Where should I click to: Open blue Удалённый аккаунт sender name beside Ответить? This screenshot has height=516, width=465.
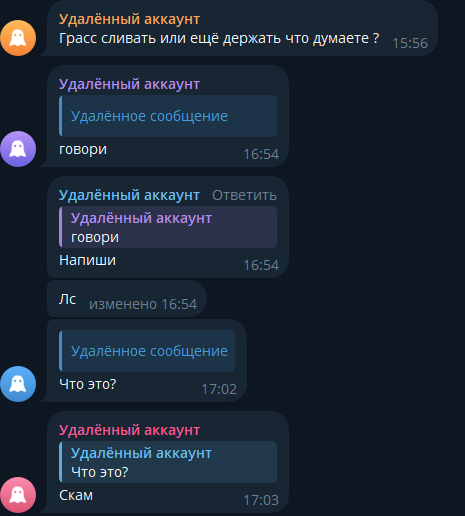coord(129,195)
